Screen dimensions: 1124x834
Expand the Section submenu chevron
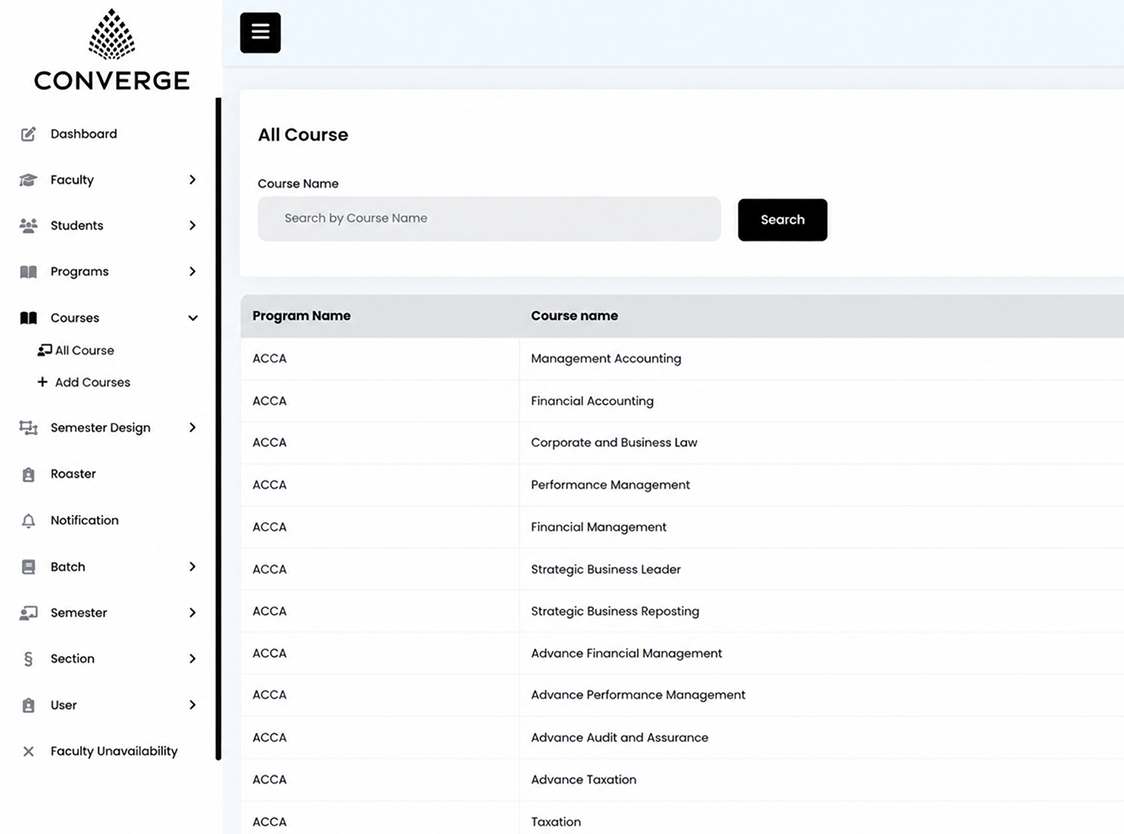pos(192,658)
